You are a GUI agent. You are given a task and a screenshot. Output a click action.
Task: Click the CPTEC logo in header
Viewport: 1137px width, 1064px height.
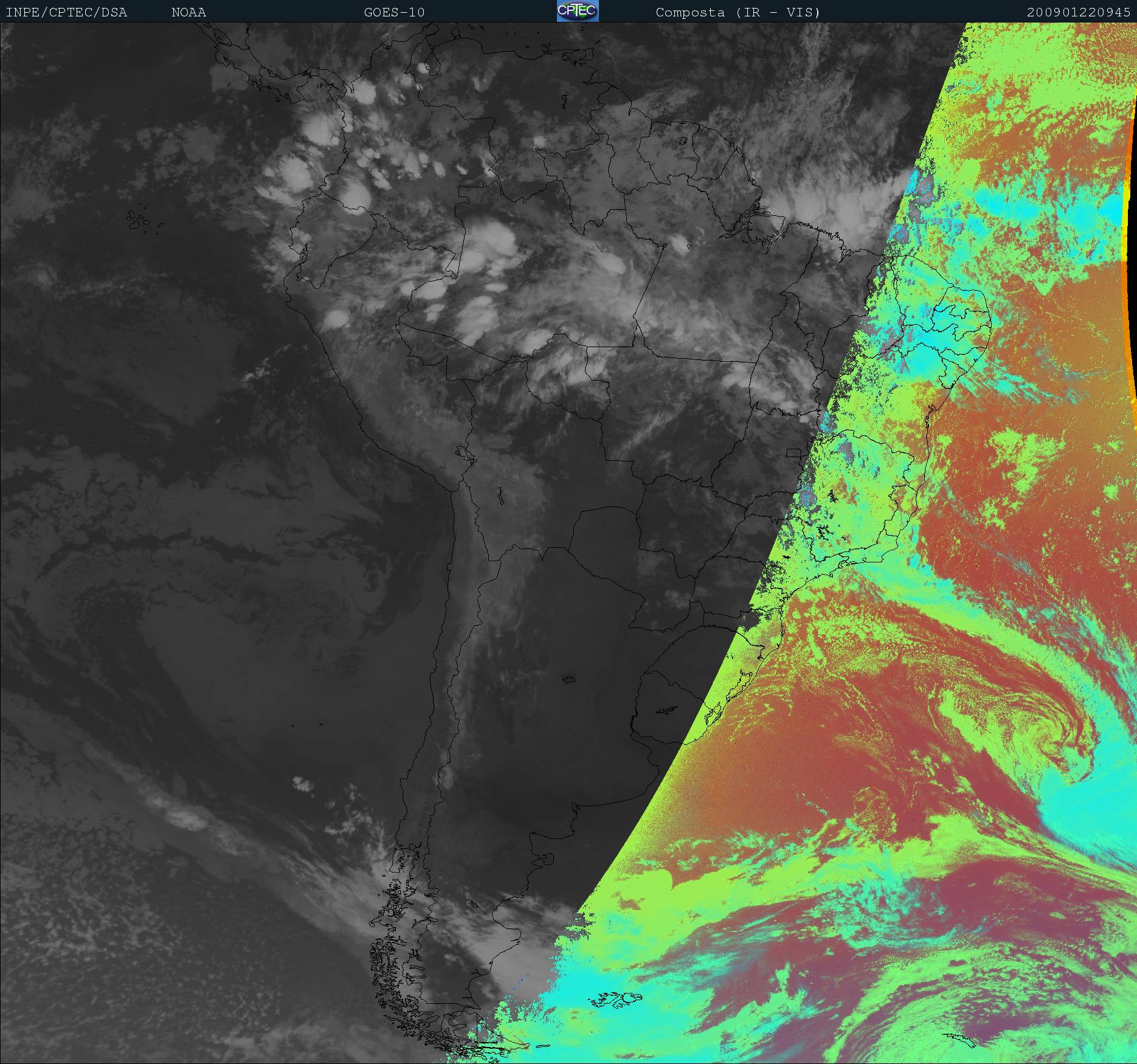[x=578, y=11]
